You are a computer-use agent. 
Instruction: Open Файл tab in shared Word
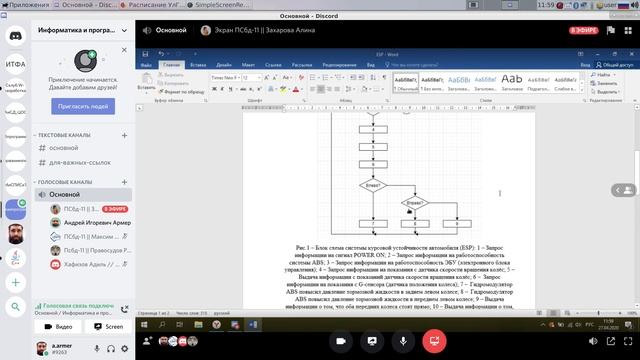(x=146, y=65)
